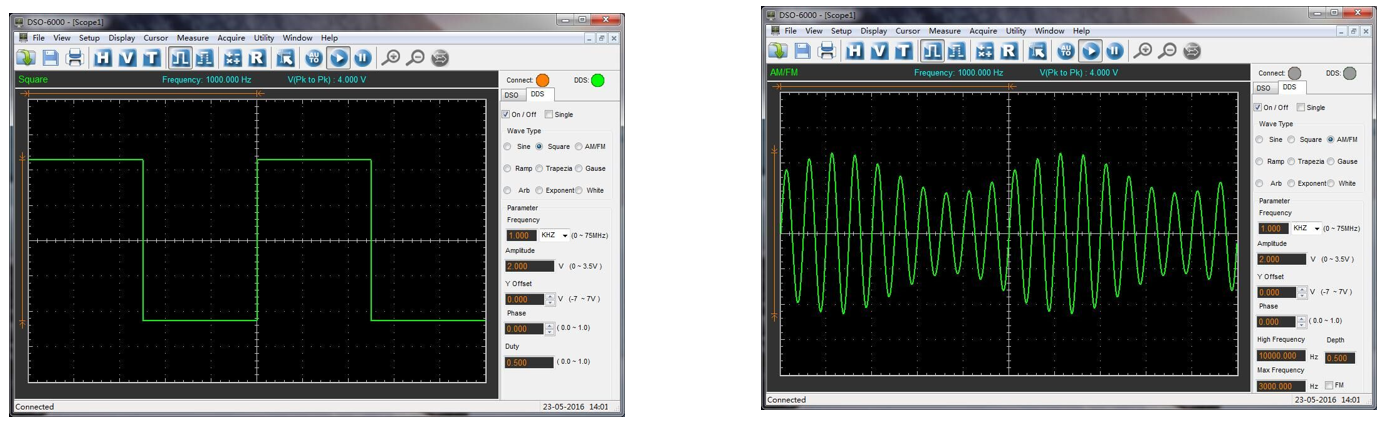Click the print icon in the AM/FM window
The image size is (1388, 427).
(x=827, y=51)
